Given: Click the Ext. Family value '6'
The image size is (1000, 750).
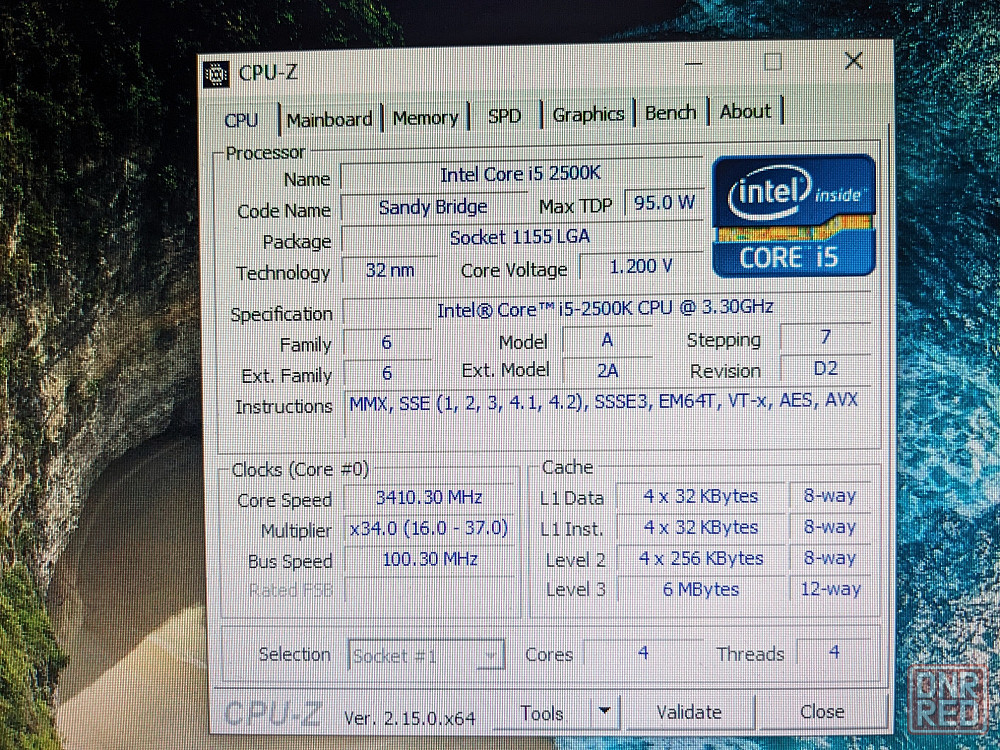Looking at the screenshot, I should point(386,372).
